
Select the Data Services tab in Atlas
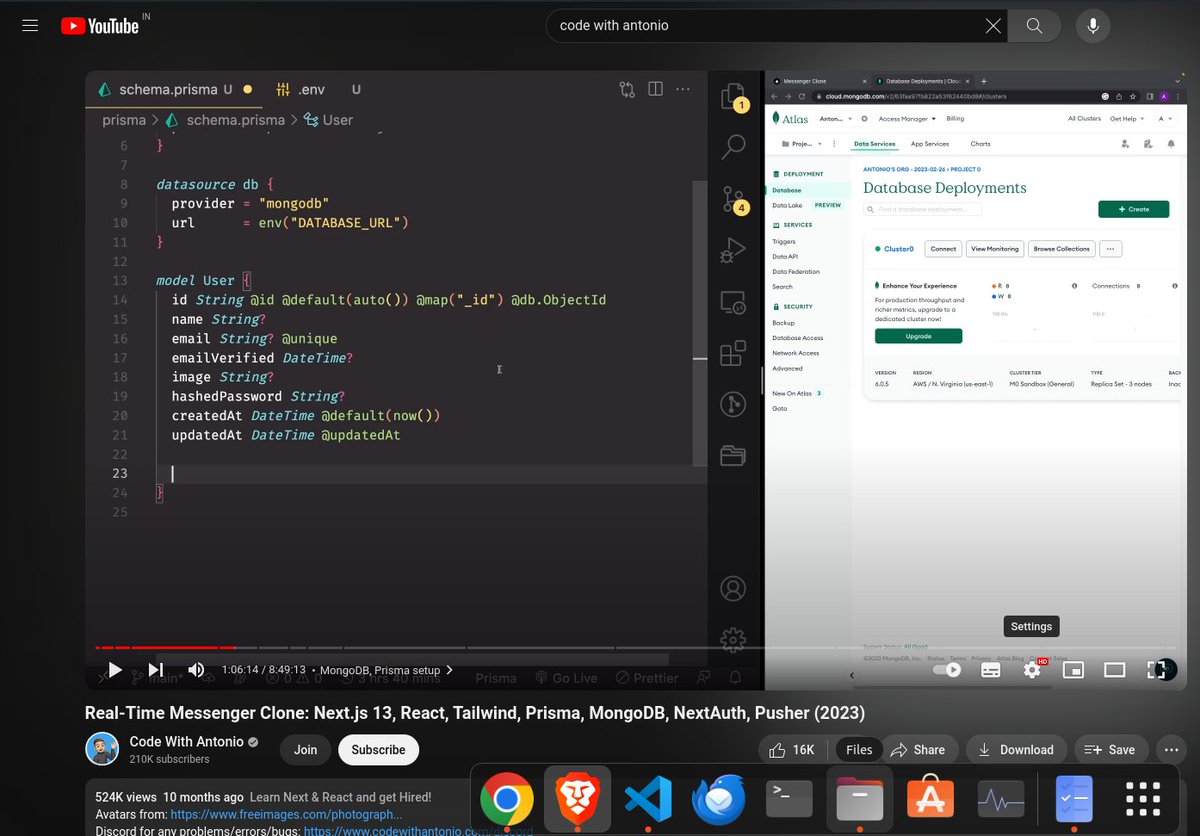[x=874, y=144]
